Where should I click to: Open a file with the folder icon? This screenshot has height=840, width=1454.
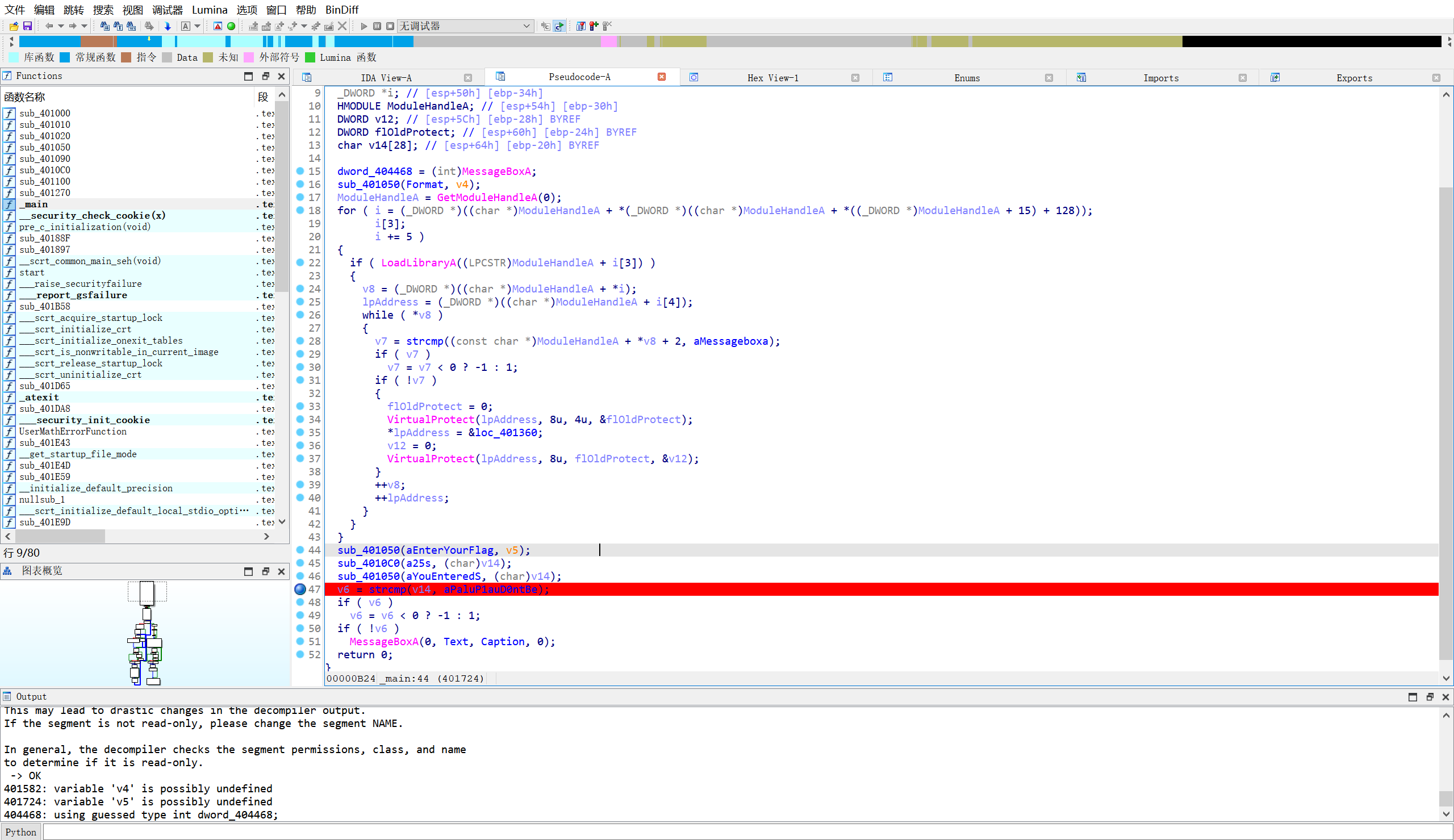click(x=13, y=26)
